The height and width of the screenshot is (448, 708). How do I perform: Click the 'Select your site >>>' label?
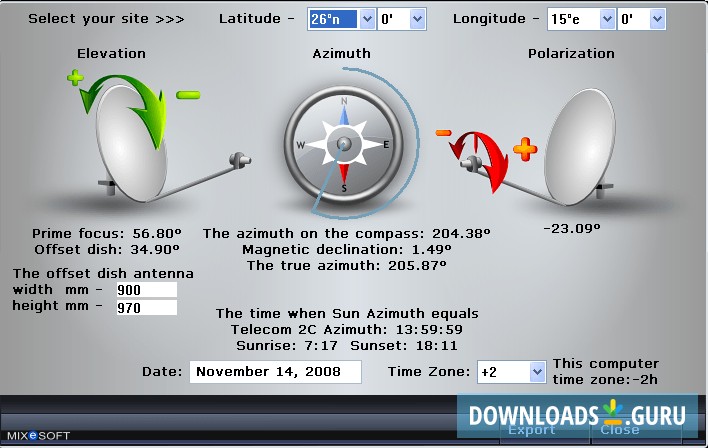pos(106,19)
